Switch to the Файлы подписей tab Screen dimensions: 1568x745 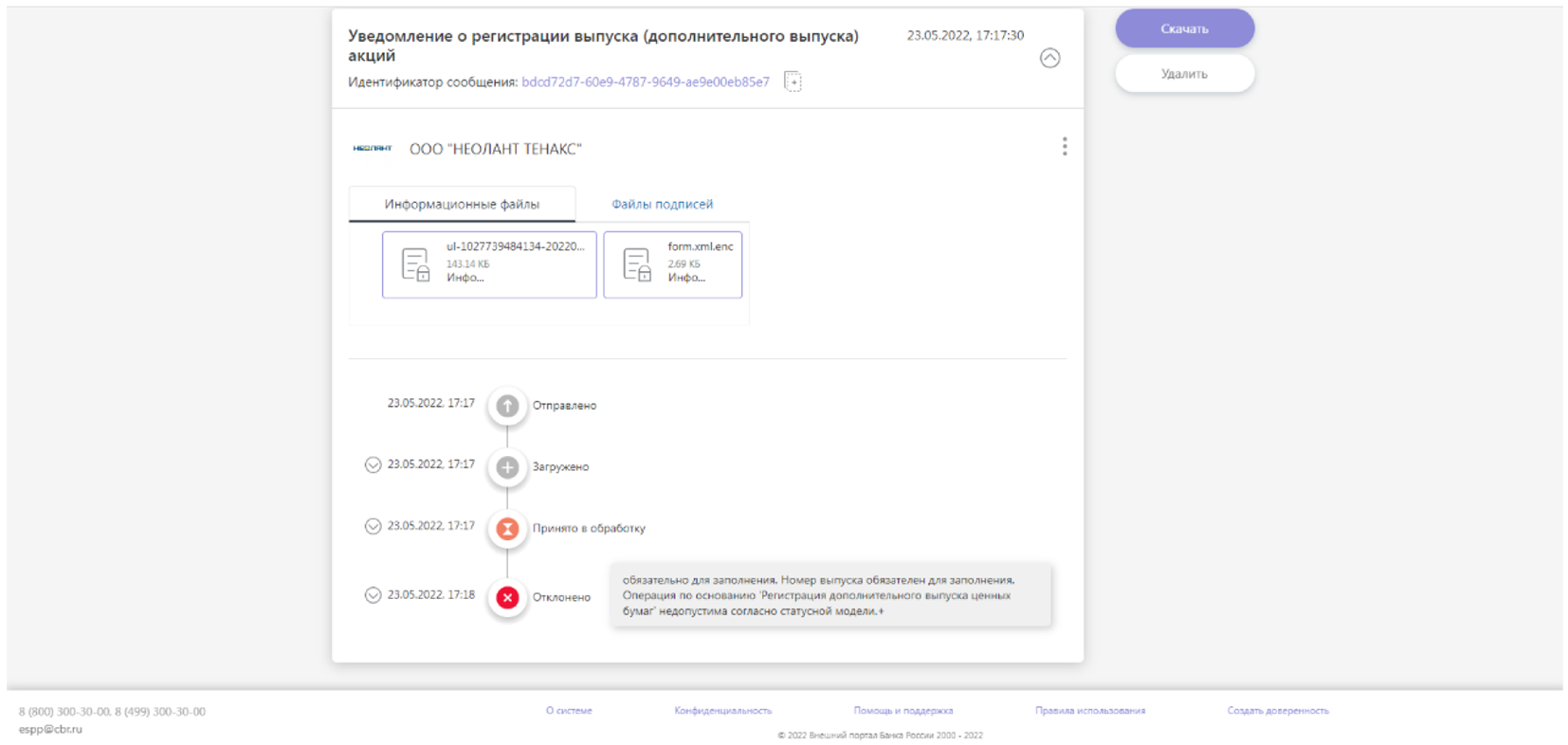coord(662,205)
